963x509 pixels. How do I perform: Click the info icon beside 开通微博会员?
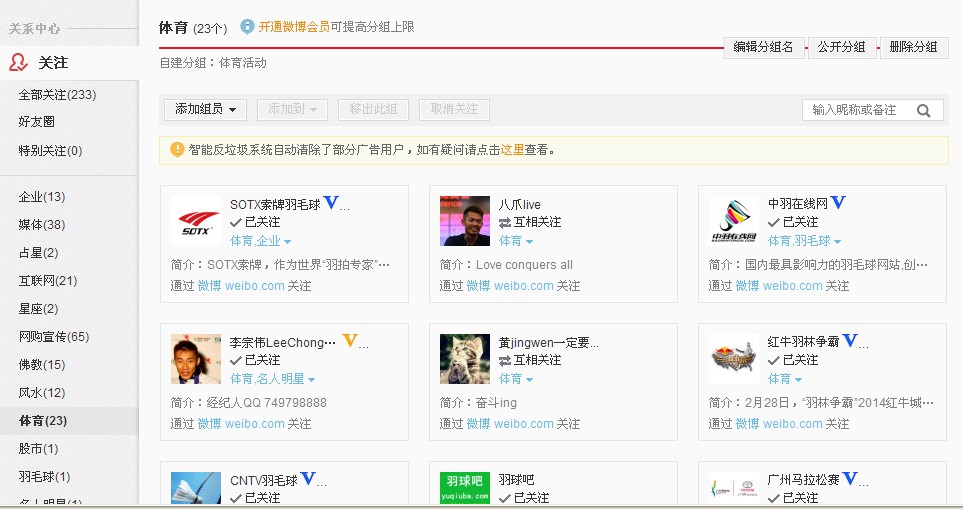[x=247, y=26]
